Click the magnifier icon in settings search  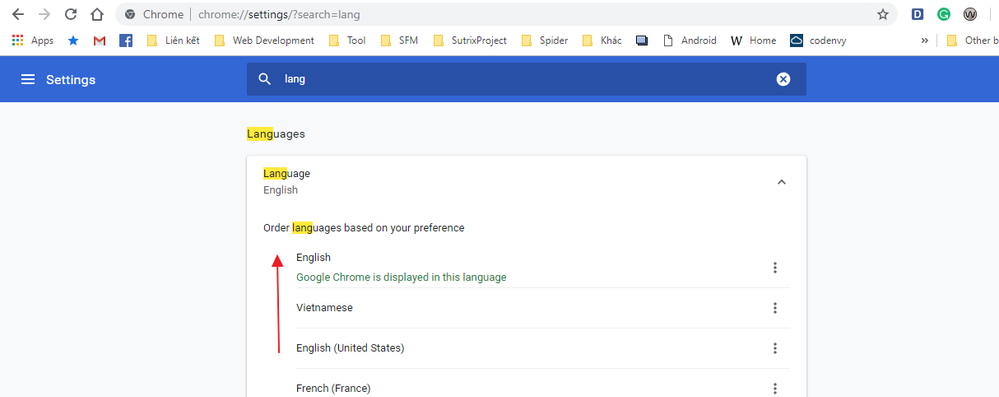click(x=264, y=79)
